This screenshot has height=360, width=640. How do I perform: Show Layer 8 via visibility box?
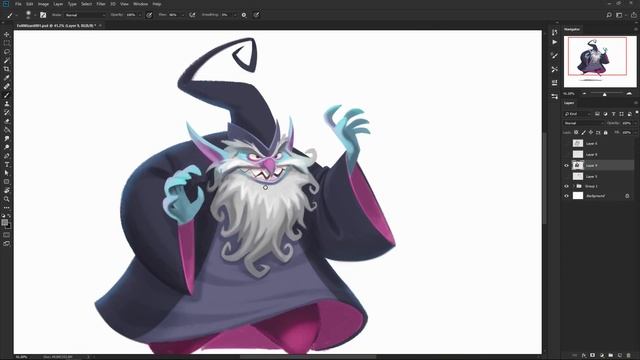point(566,154)
